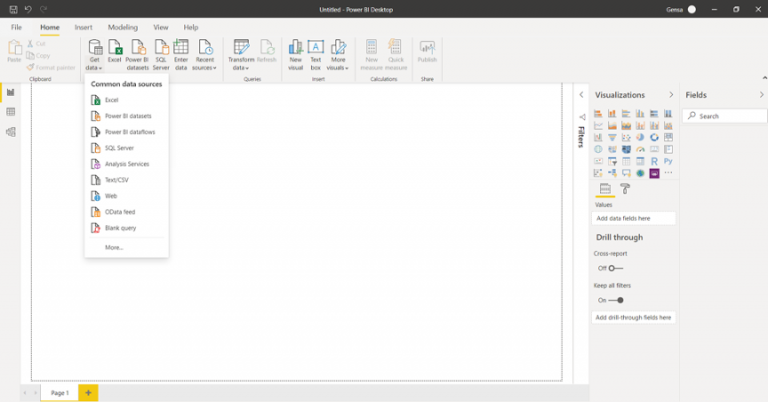Choose Power BI dataflows from data sources
The image size is (768, 402).
click(x=126, y=132)
